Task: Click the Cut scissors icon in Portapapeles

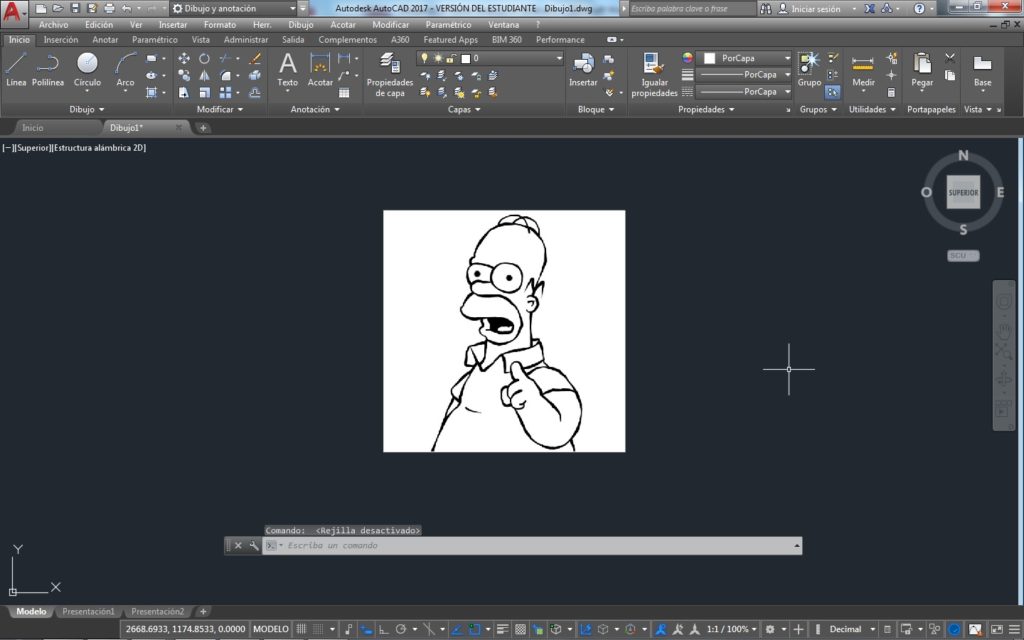Action: coord(950,58)
